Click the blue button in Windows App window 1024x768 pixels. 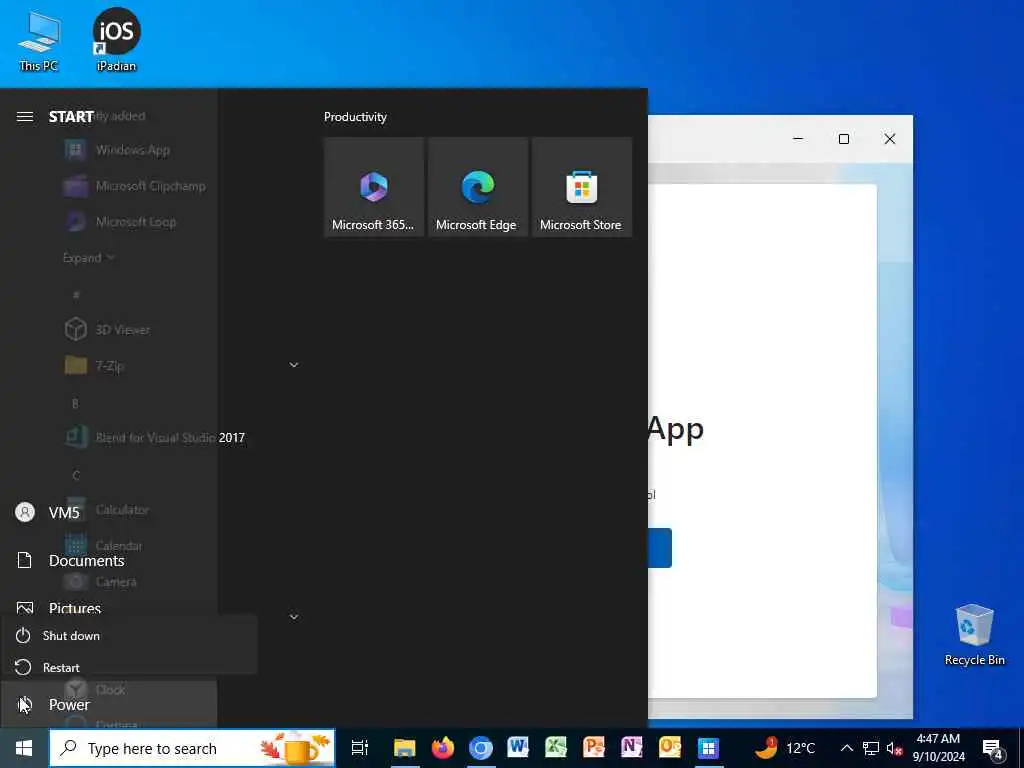click(660, 547)
